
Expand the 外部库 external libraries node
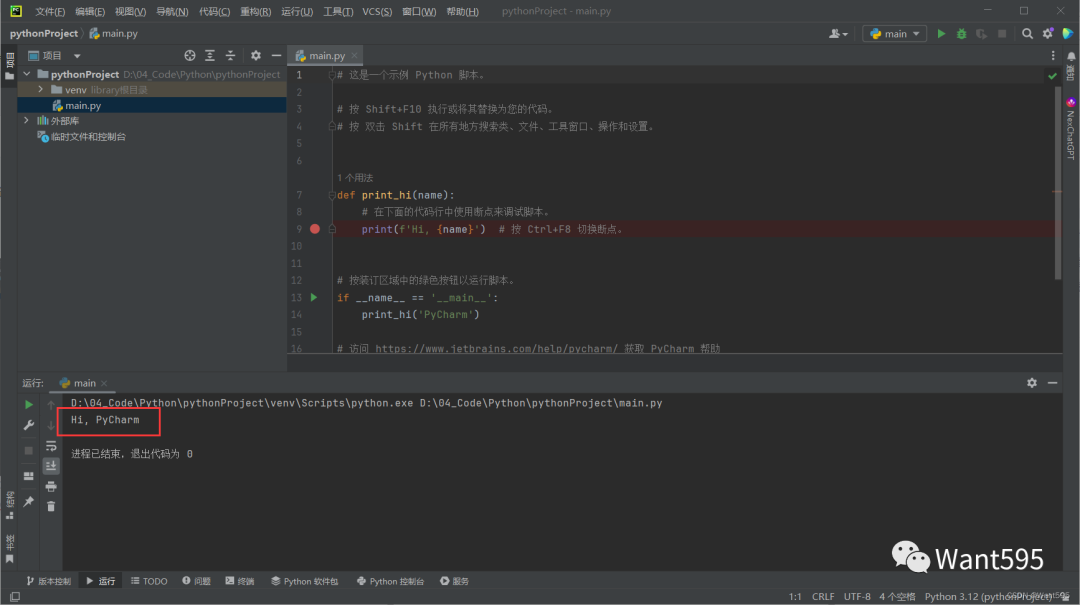tap(27, 121)
